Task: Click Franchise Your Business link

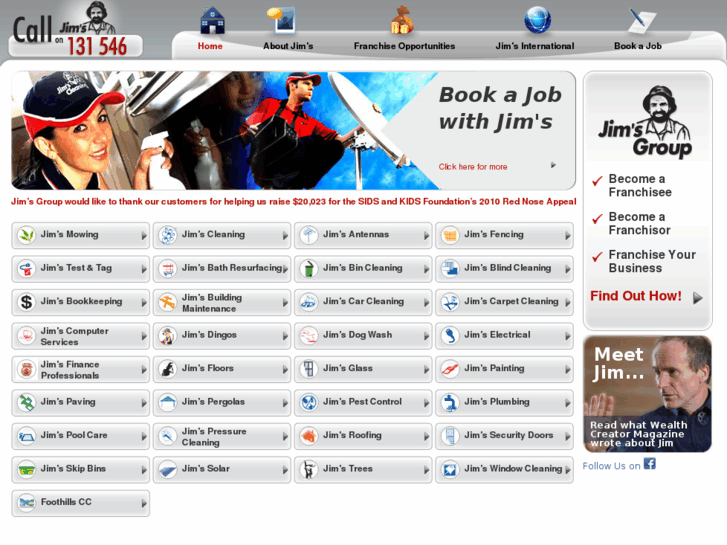Action: click(652, 262)
